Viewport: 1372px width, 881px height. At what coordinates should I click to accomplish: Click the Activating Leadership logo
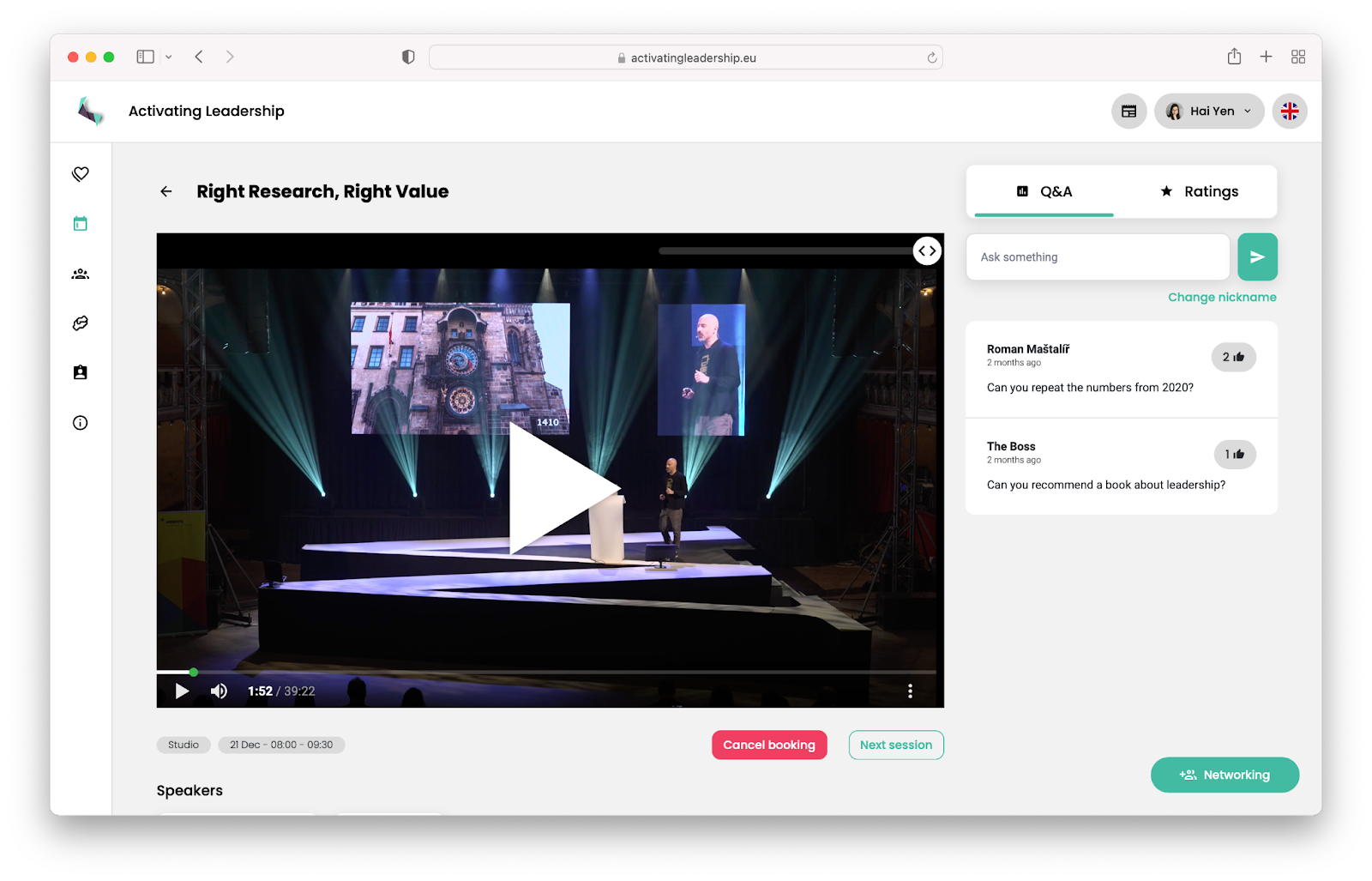91,111
